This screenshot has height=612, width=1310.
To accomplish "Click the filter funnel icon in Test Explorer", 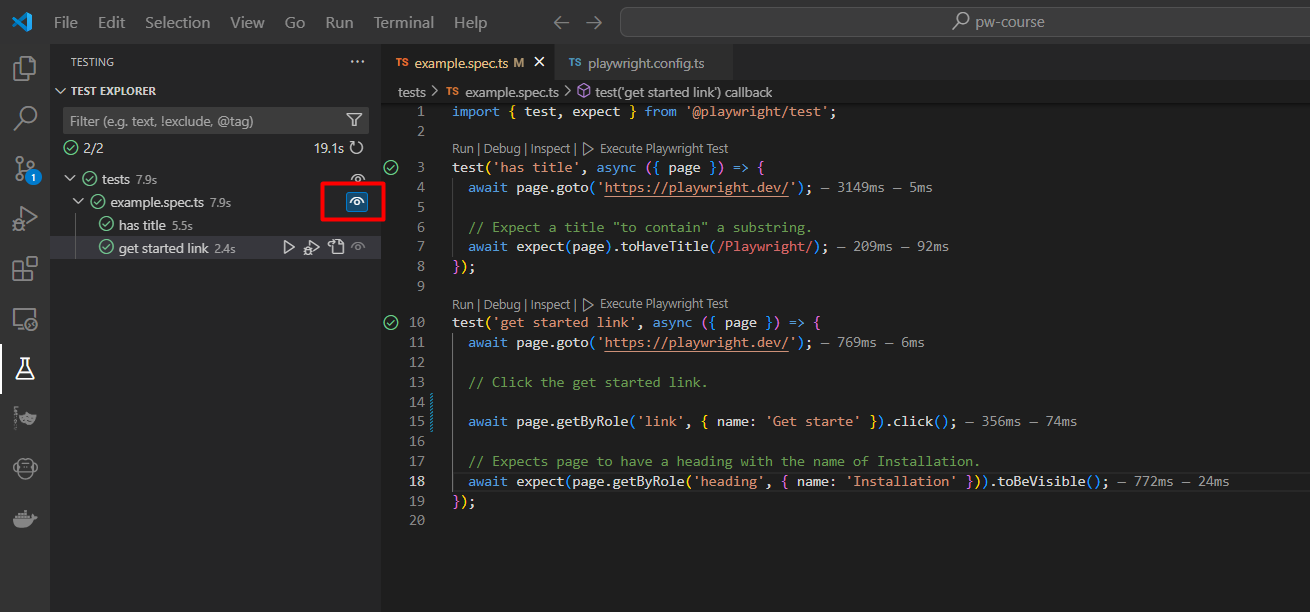I will [354, 120].
